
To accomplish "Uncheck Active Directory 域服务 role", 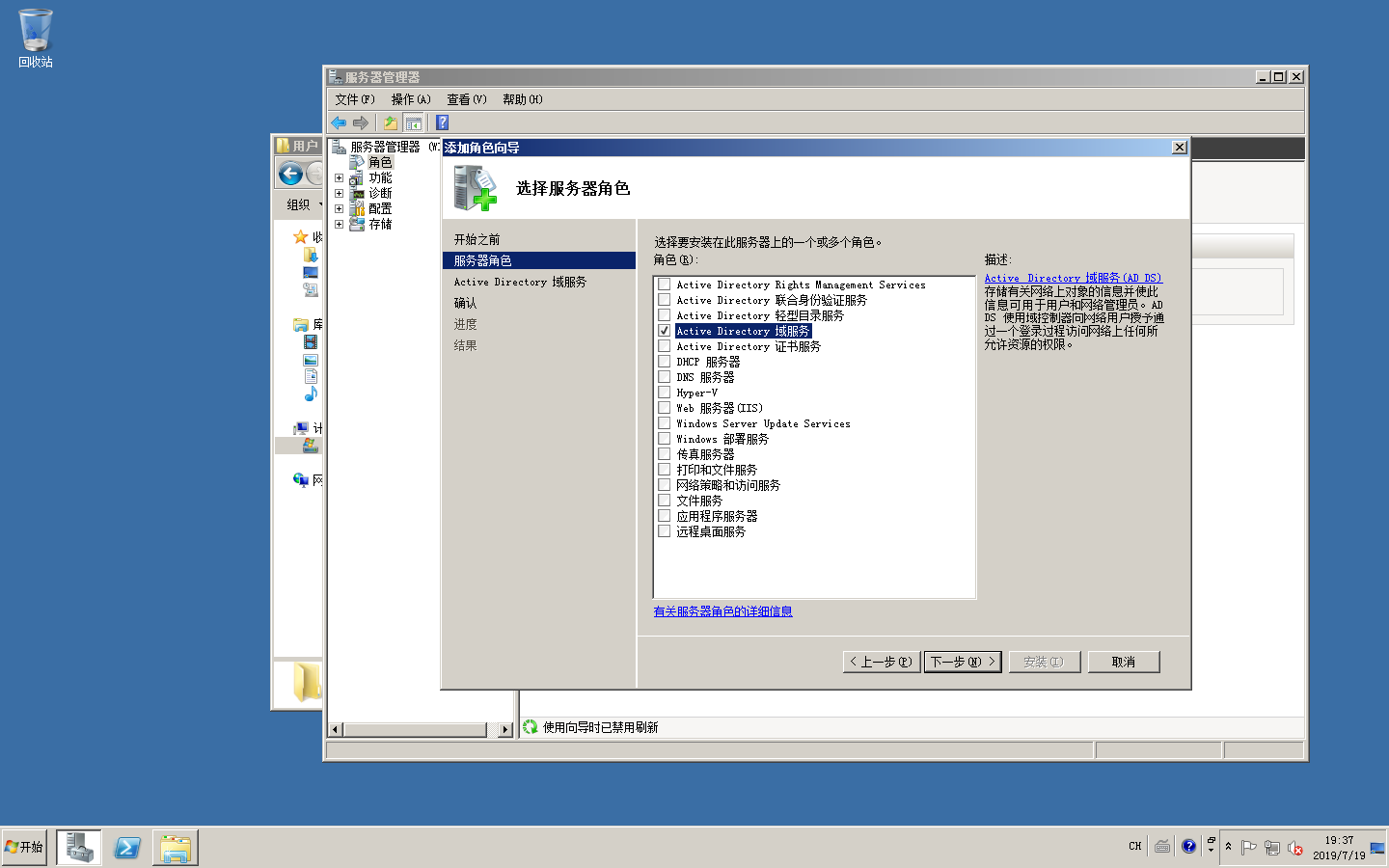I will click(x=664, y=331).
